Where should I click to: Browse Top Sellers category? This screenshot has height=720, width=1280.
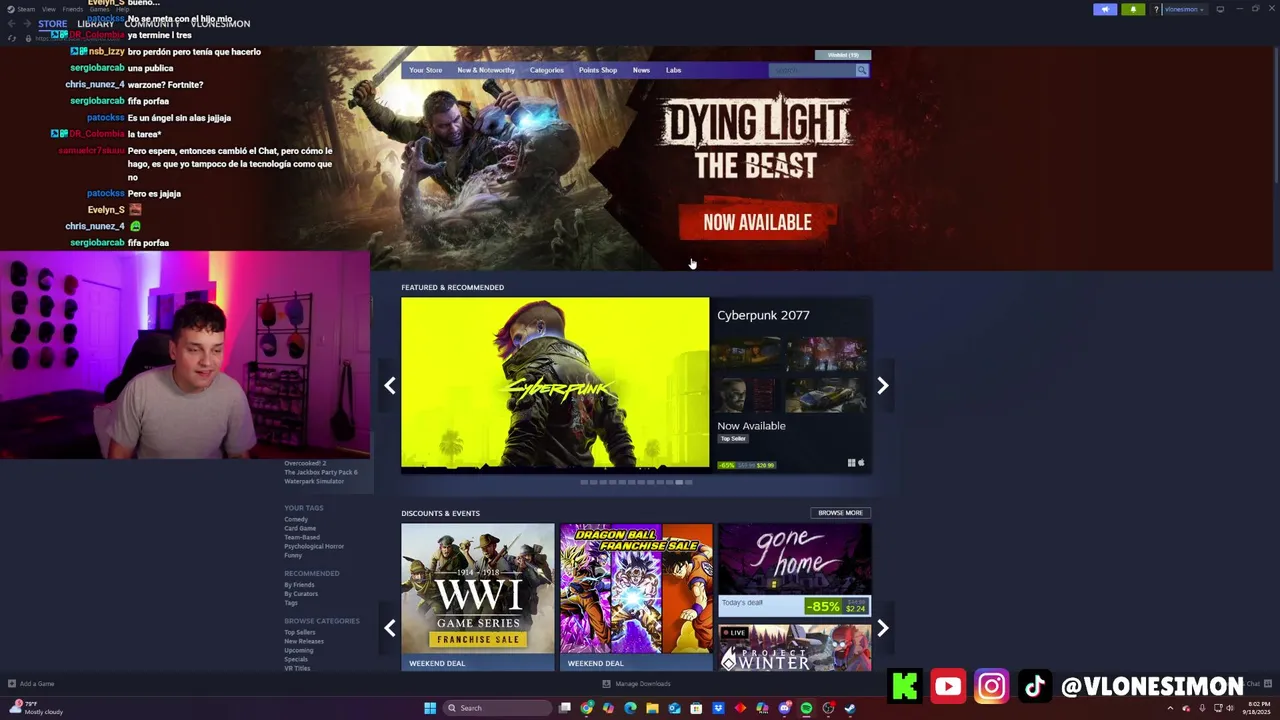pyautogui.click(x=300, y=632)
